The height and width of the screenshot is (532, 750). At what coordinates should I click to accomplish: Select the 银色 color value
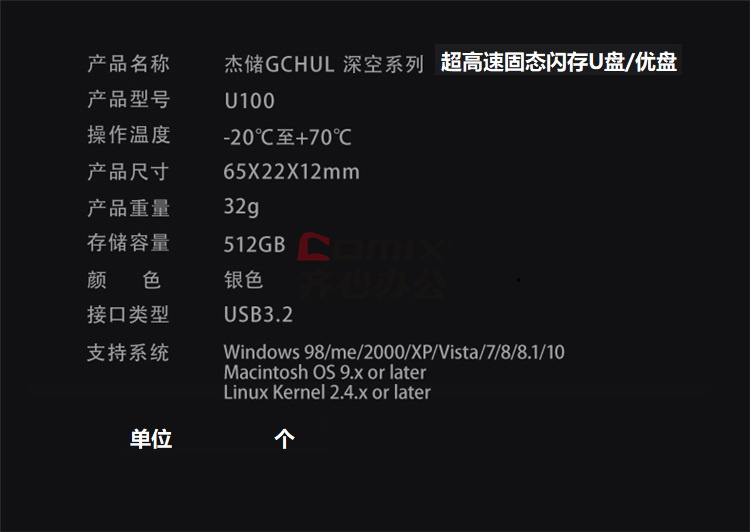pos(243,280)
